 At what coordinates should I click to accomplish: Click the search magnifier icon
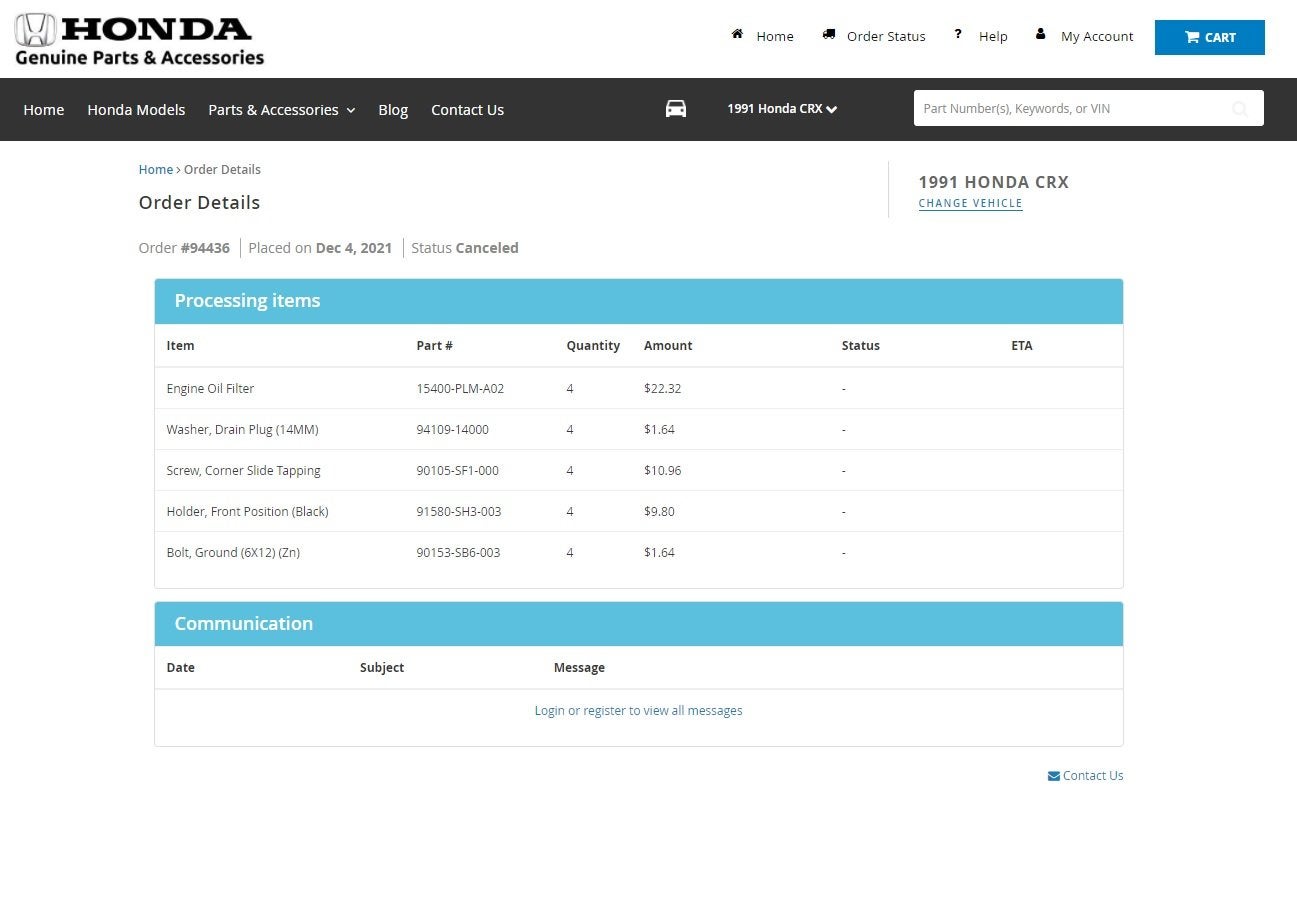pyautogui.click(x=1240, y=109)
